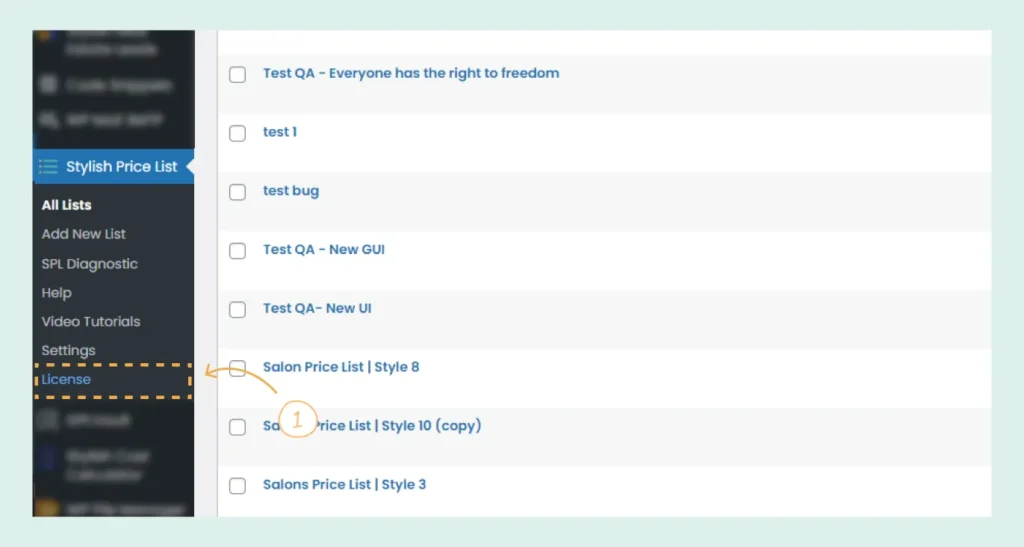Image resolution: width=1024 pixels, height=547 pixels.
Task: Open the Stylish Price List menu
Action: (x=114, y=166)
